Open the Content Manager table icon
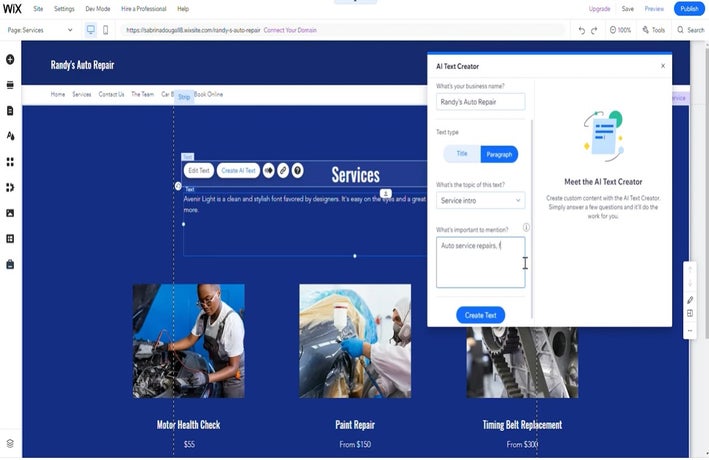This screenshot has width=709, height=460. tap(10, 238)
